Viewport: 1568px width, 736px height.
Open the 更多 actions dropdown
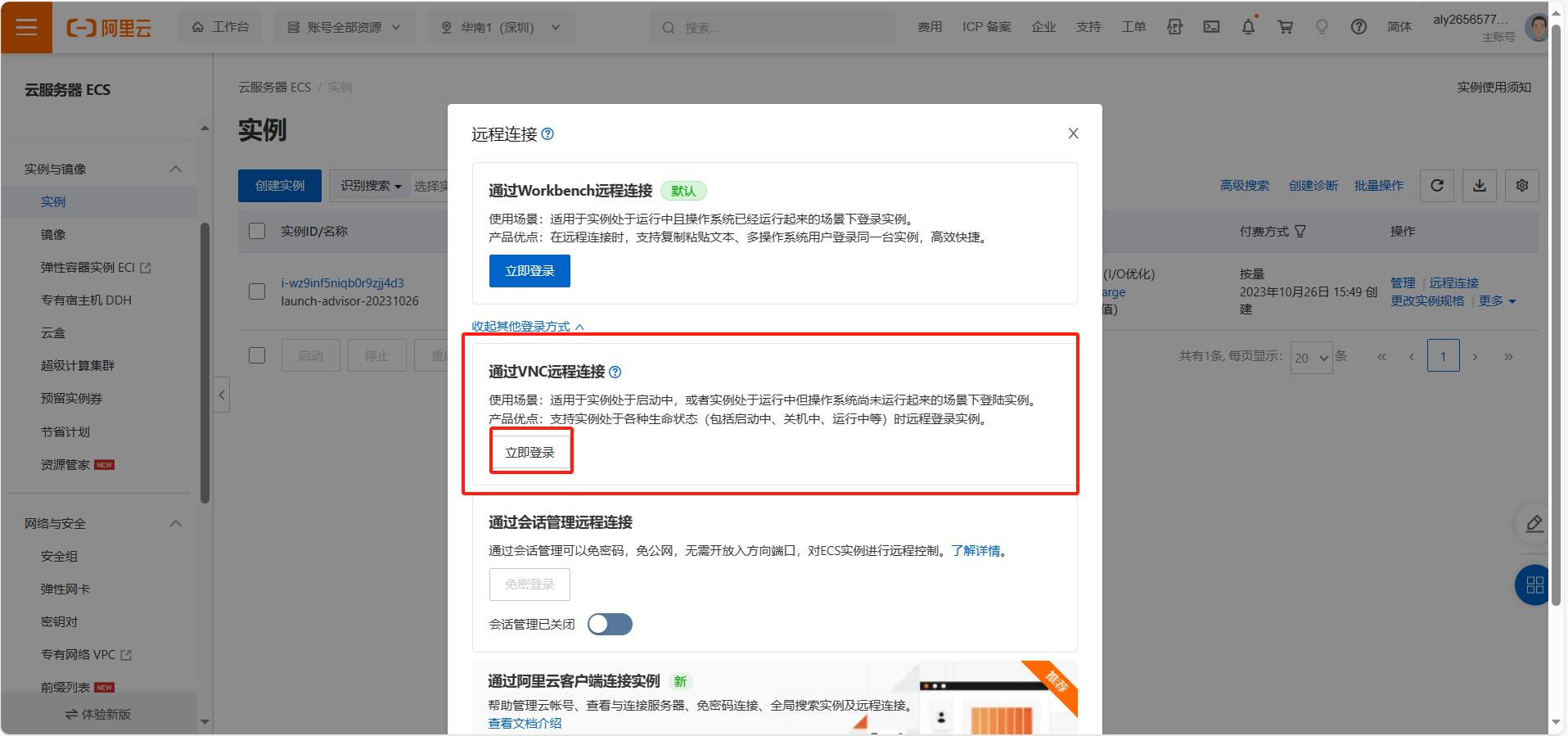(x=1497, y=301)
